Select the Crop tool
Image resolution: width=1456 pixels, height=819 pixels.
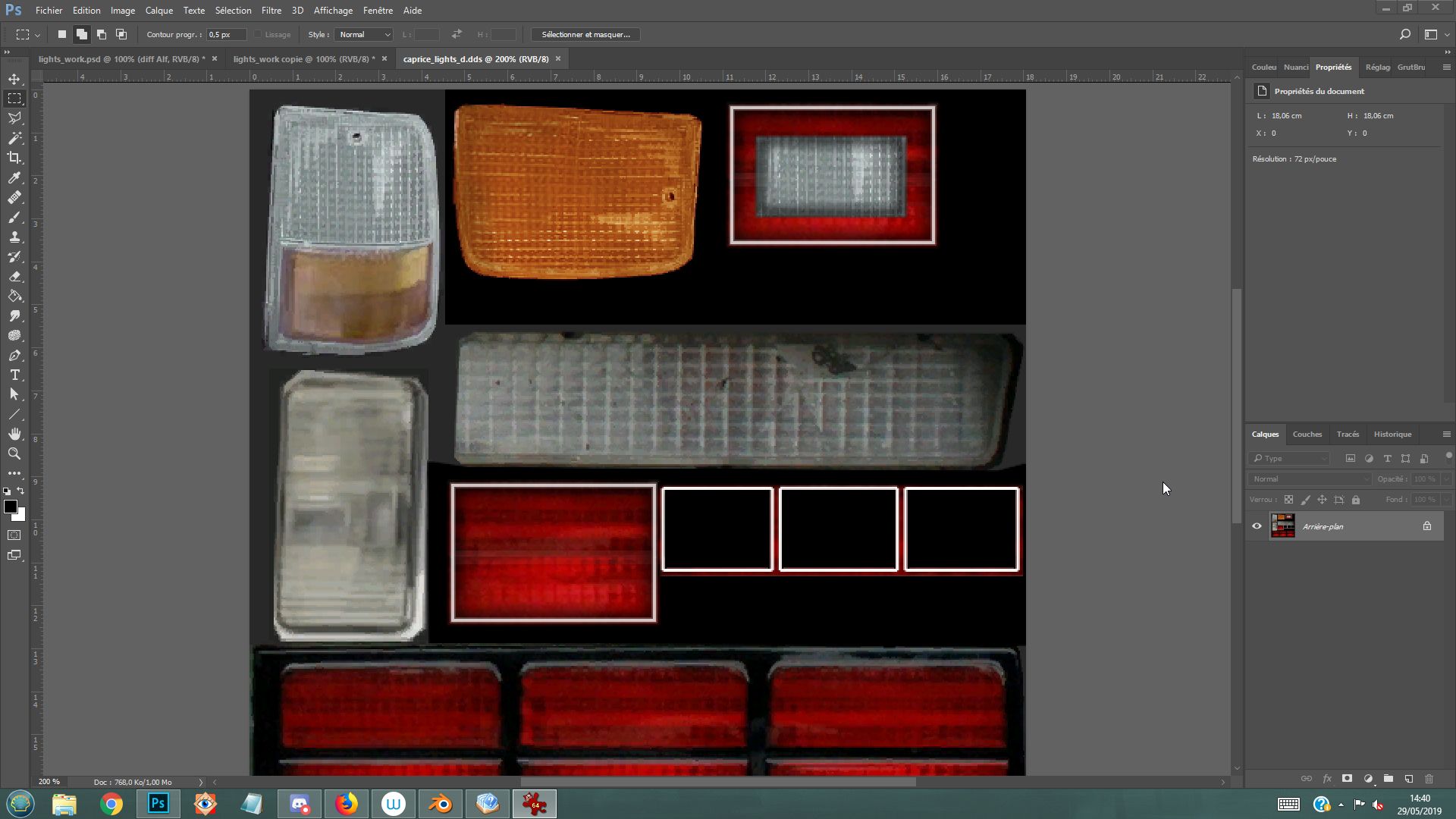click(14, 158)
